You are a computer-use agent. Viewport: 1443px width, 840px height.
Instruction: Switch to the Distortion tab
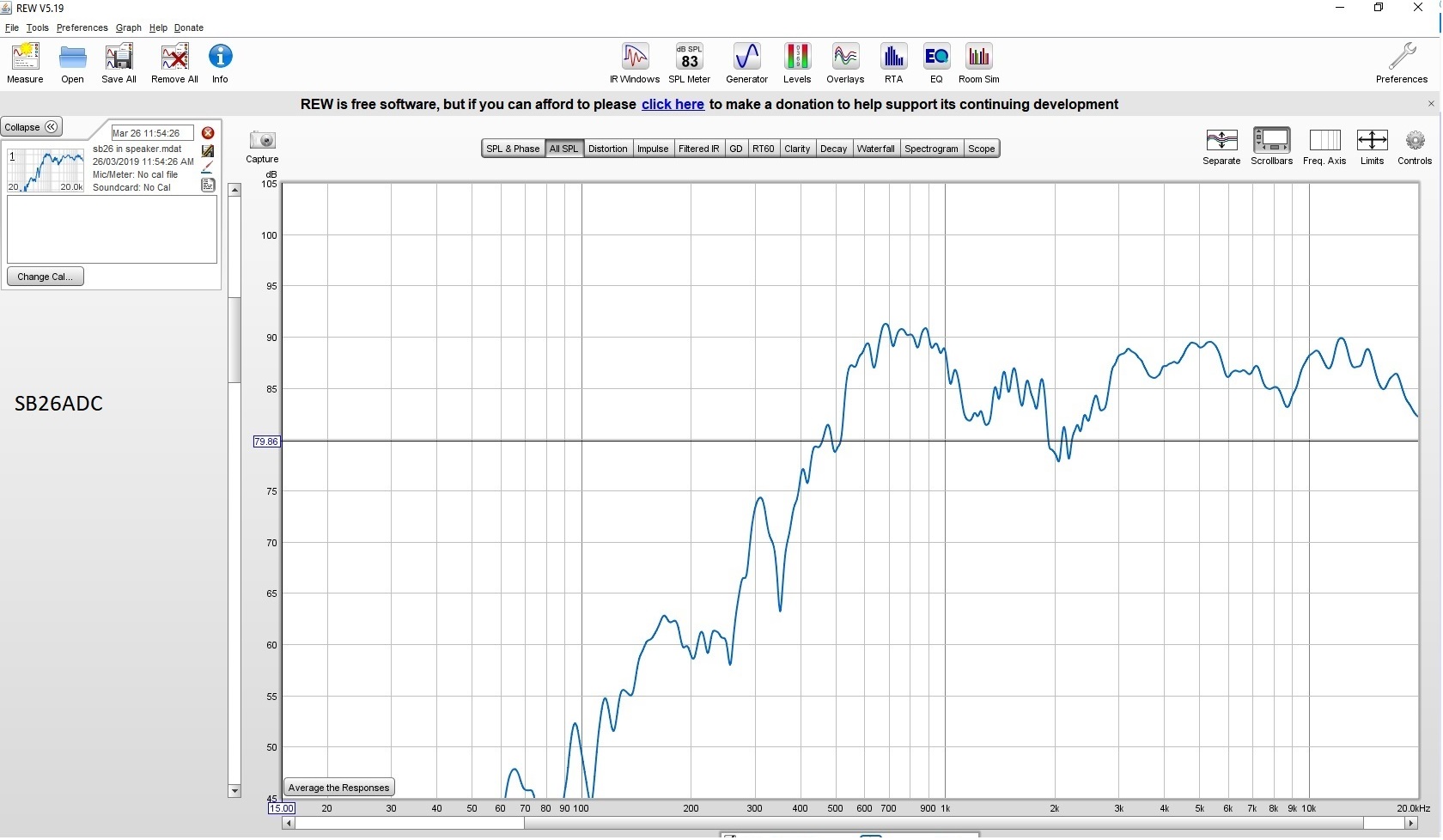pyautogui.click(x=608, y=149)
